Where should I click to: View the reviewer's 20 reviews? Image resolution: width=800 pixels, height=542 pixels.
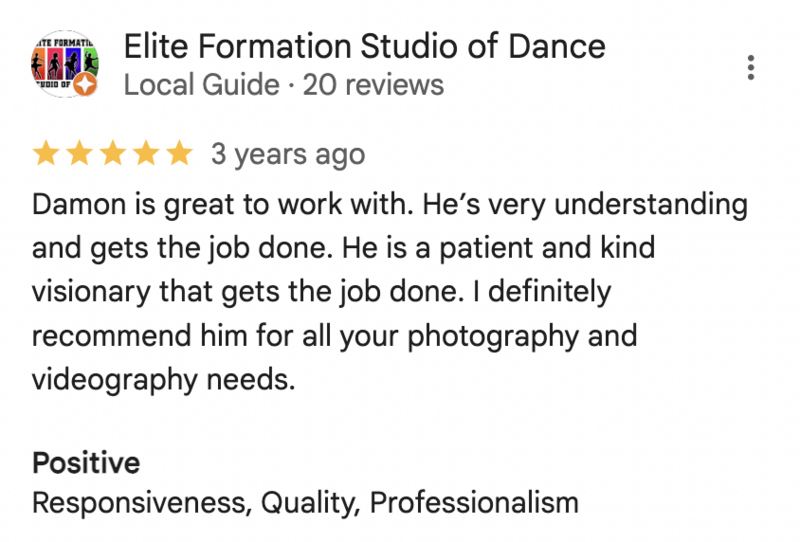[x=373, y=85]
